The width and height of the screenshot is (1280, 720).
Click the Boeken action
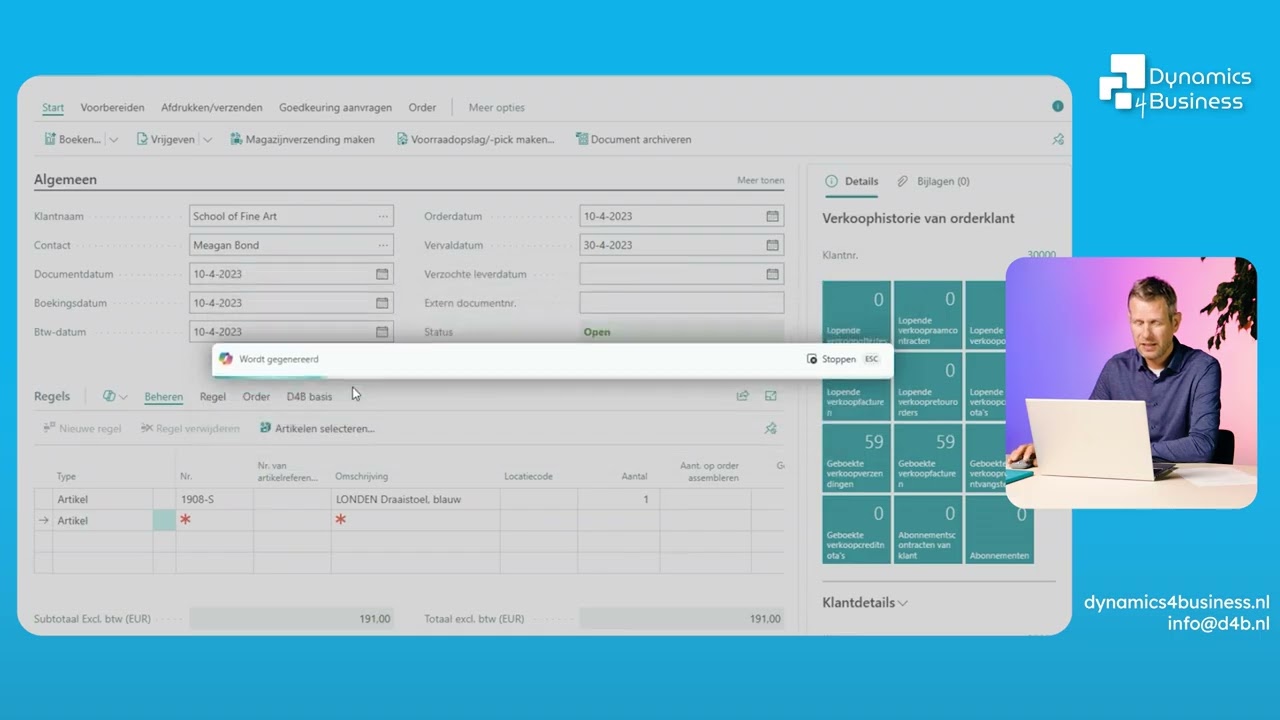tap(72, 139)
